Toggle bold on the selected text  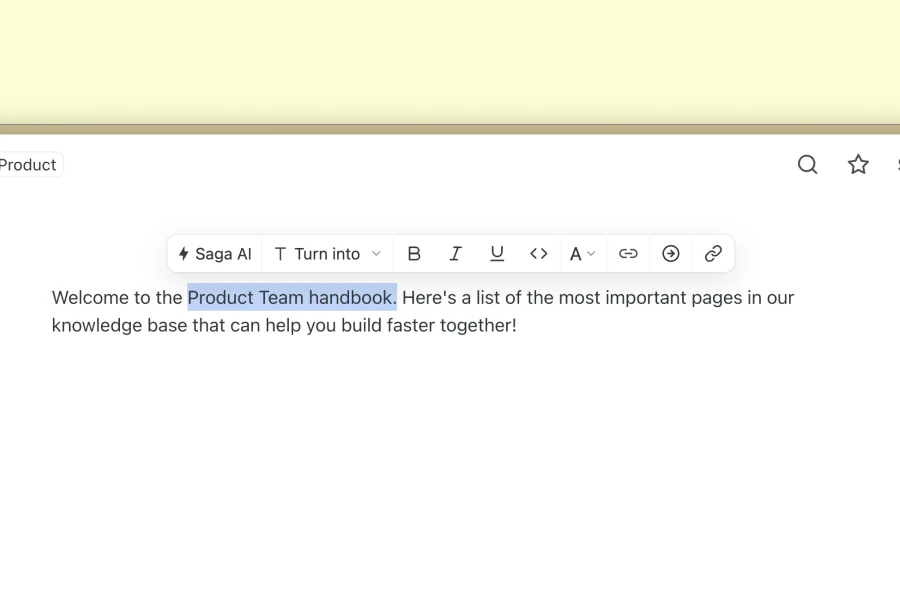(x=414, y=253)
